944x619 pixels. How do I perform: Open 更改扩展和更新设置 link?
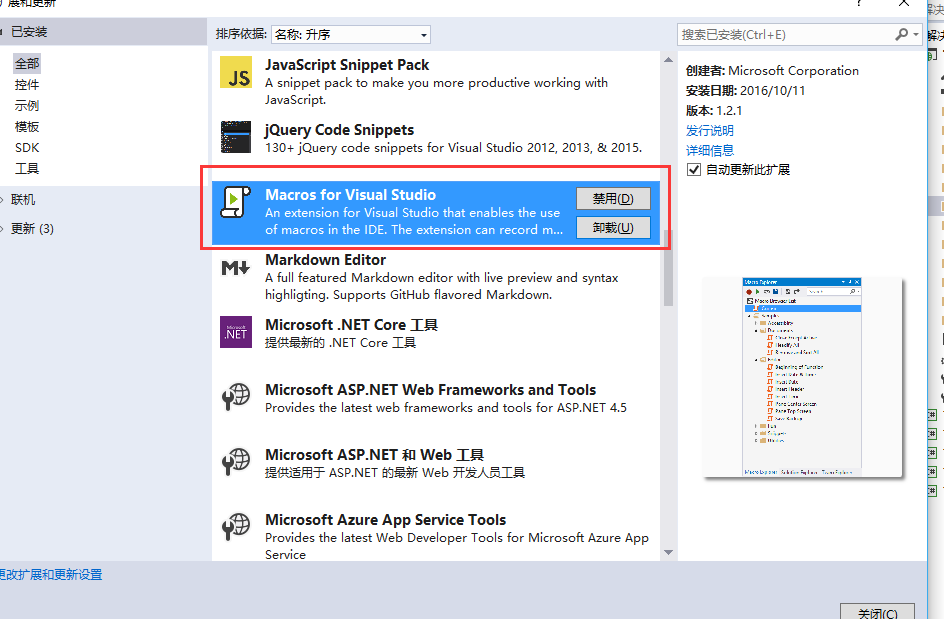pyautogui.click(x=51, y=575)
